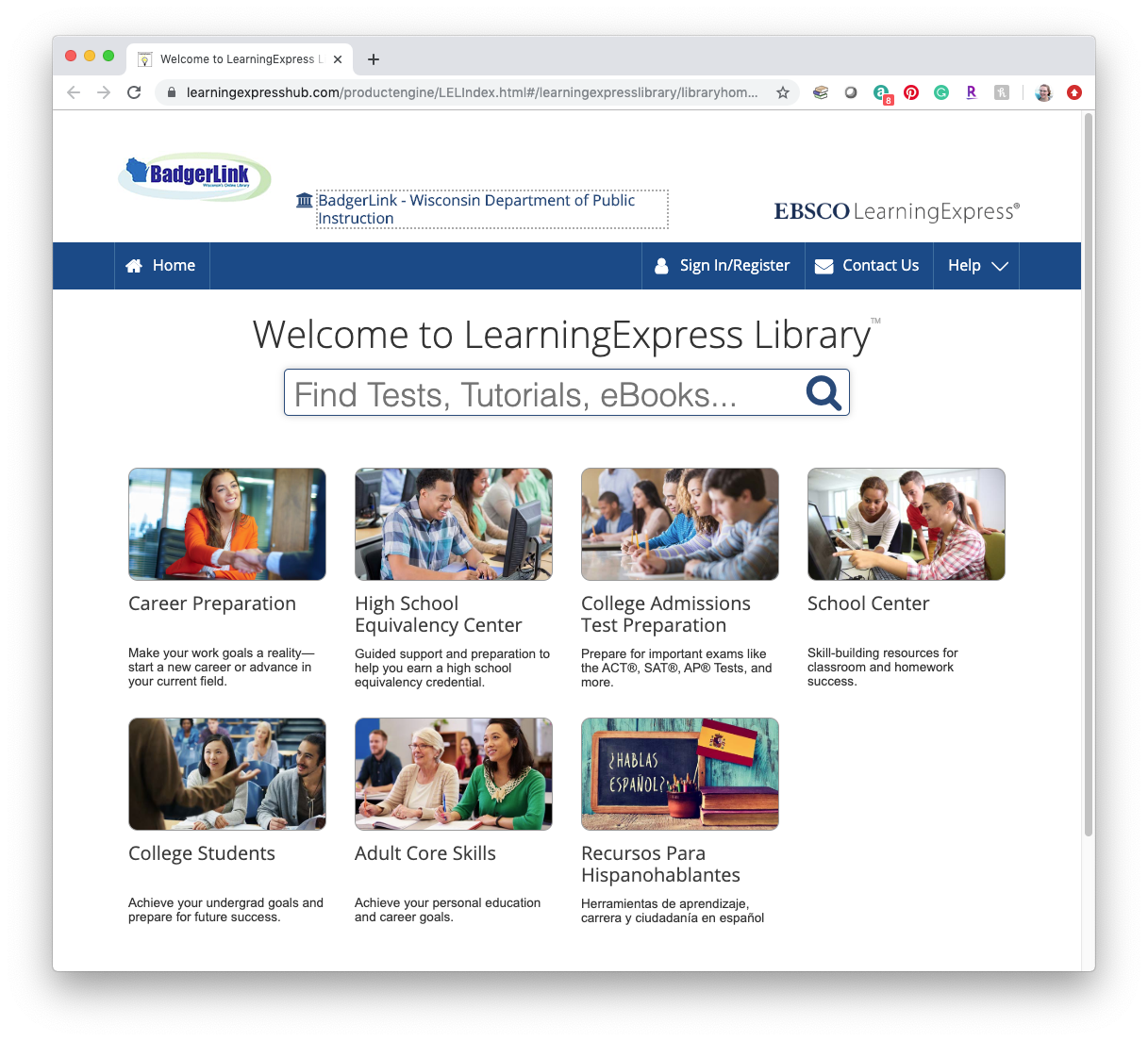Open the Career Preparation center link
Screen dimensions: 1148x1041
coord(212,603)
